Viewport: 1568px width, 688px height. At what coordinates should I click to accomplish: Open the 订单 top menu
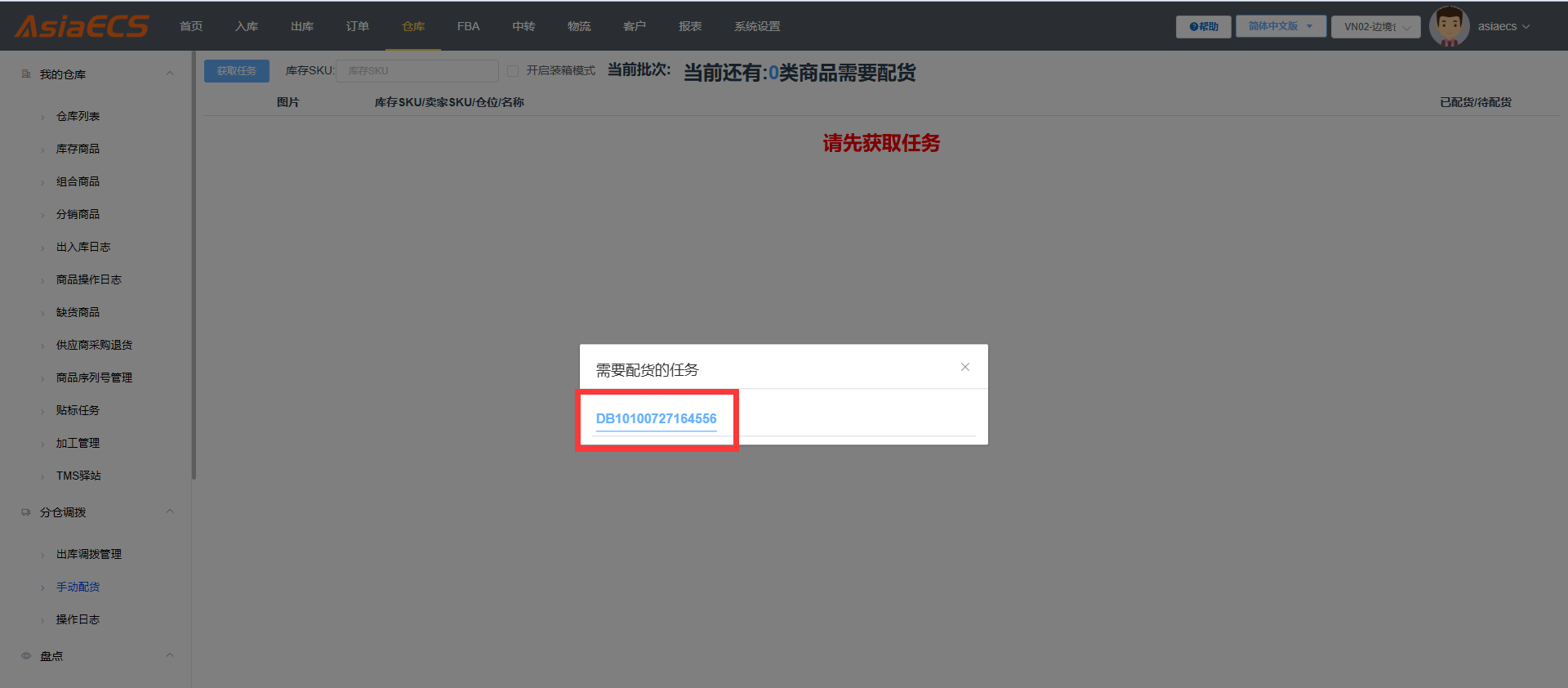click(358, 26)
